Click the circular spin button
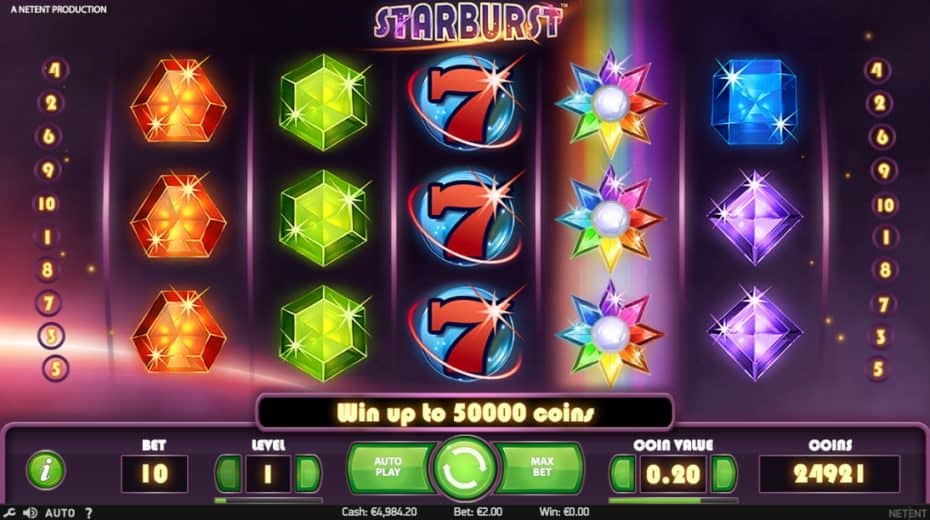The height and width of the screenshot is (520, 930). pos(465,468)
